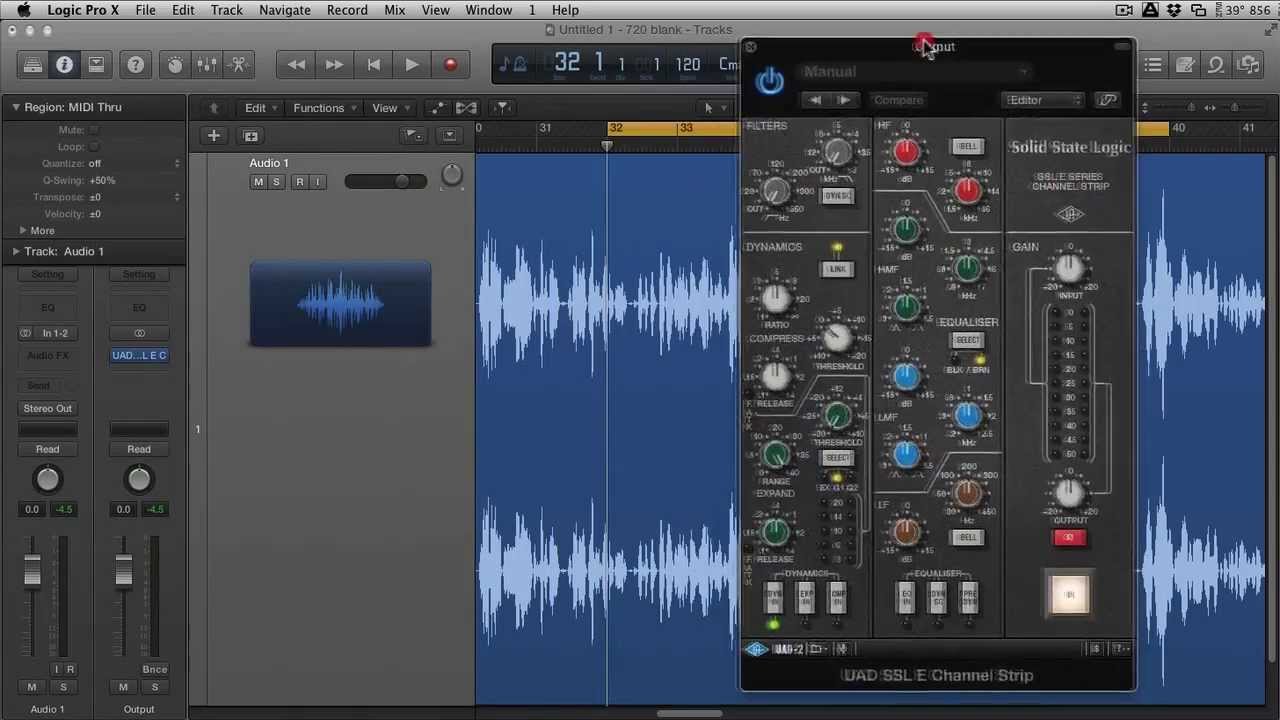Click the Compare button in plugin header
Image resolution: width=1280 pixels, height=720 pixels.
[x=898, y=100]
